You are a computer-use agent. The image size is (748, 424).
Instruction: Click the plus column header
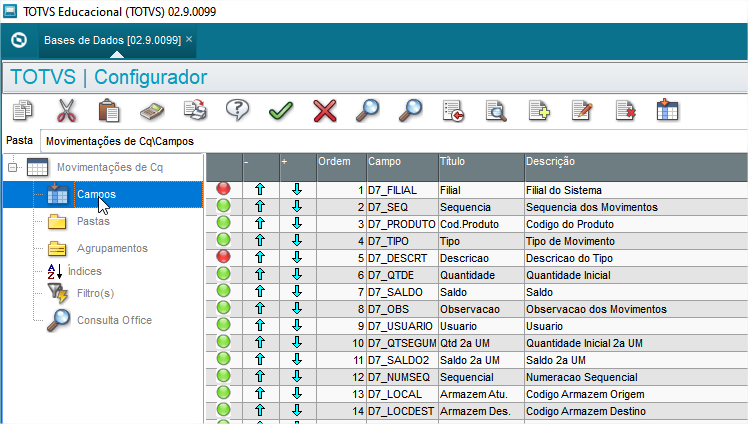pyautogui.click(x=298, y=167)
